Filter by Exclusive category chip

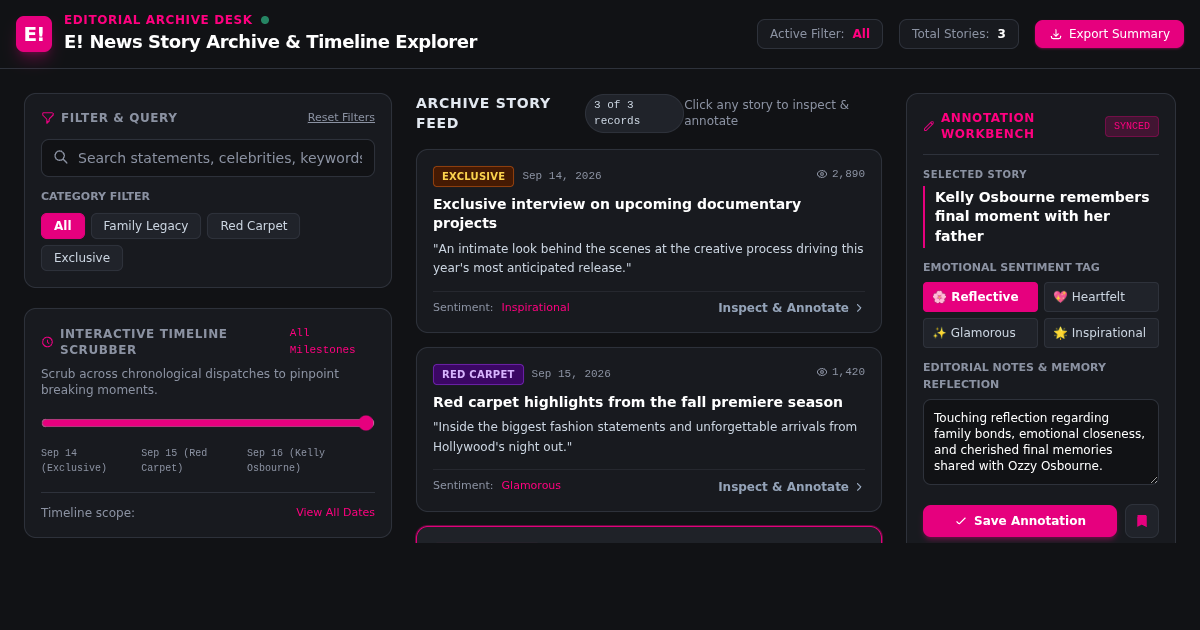[82, 258]
